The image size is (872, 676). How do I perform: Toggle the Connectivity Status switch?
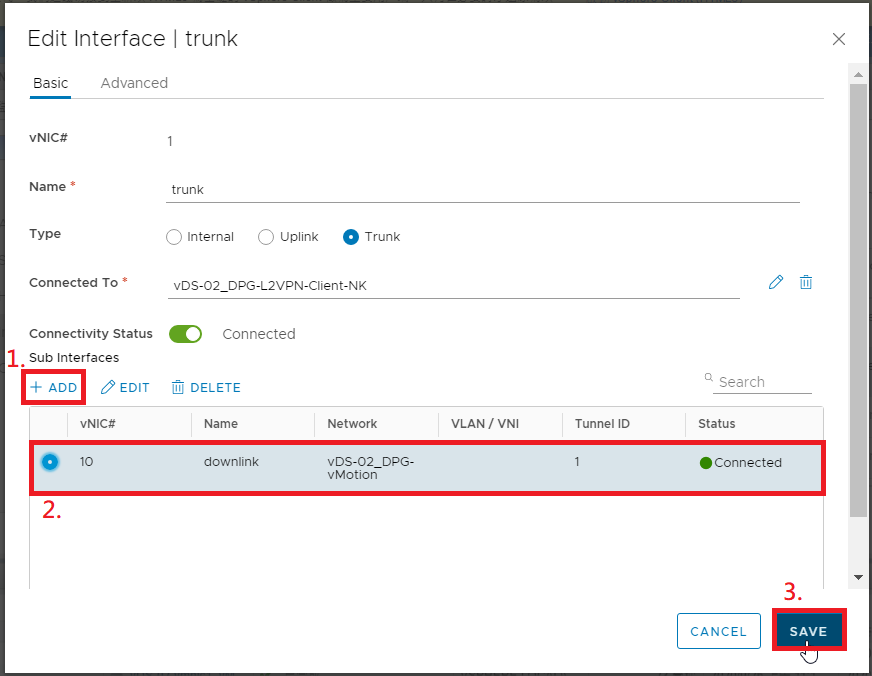[x=185, y=334]
